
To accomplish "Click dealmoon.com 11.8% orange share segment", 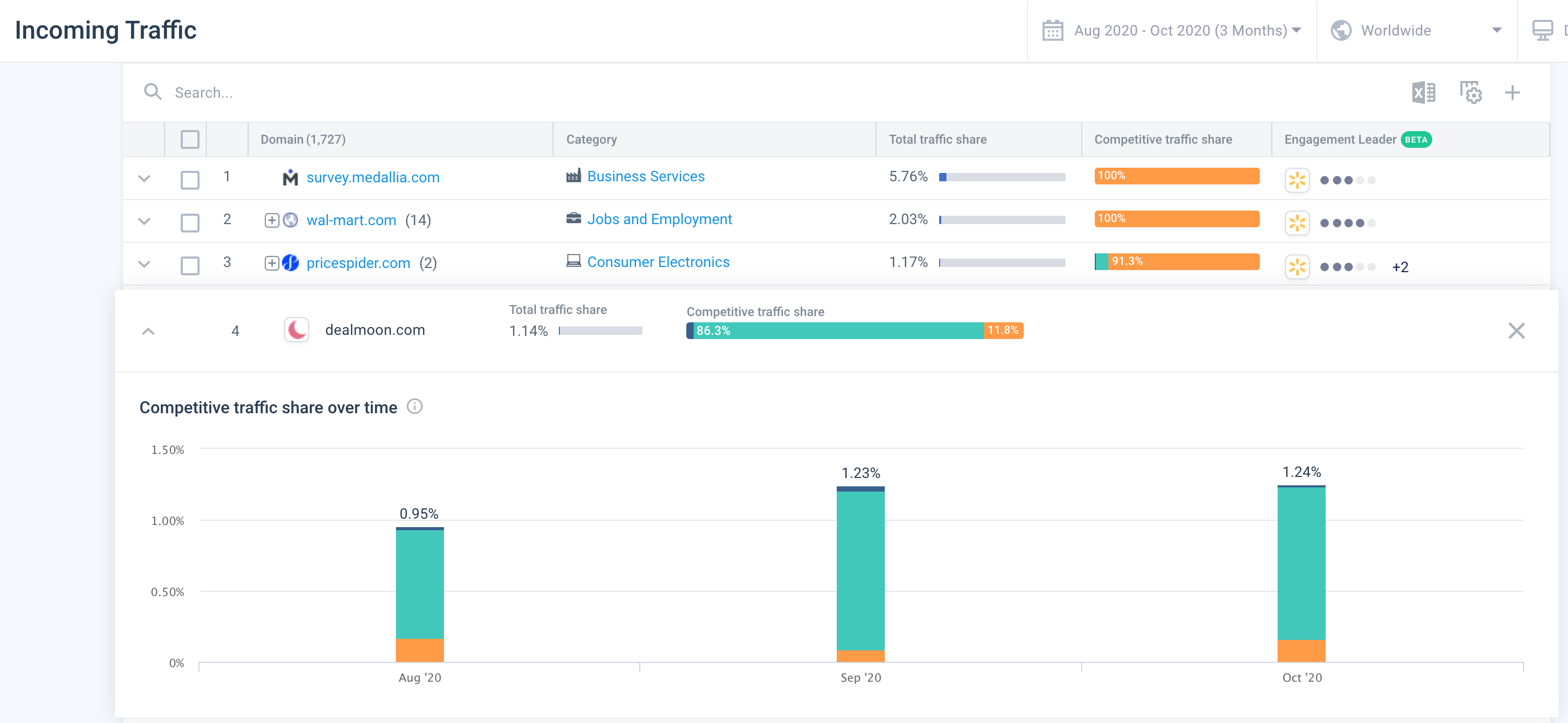I will [x=1003, y=331].
